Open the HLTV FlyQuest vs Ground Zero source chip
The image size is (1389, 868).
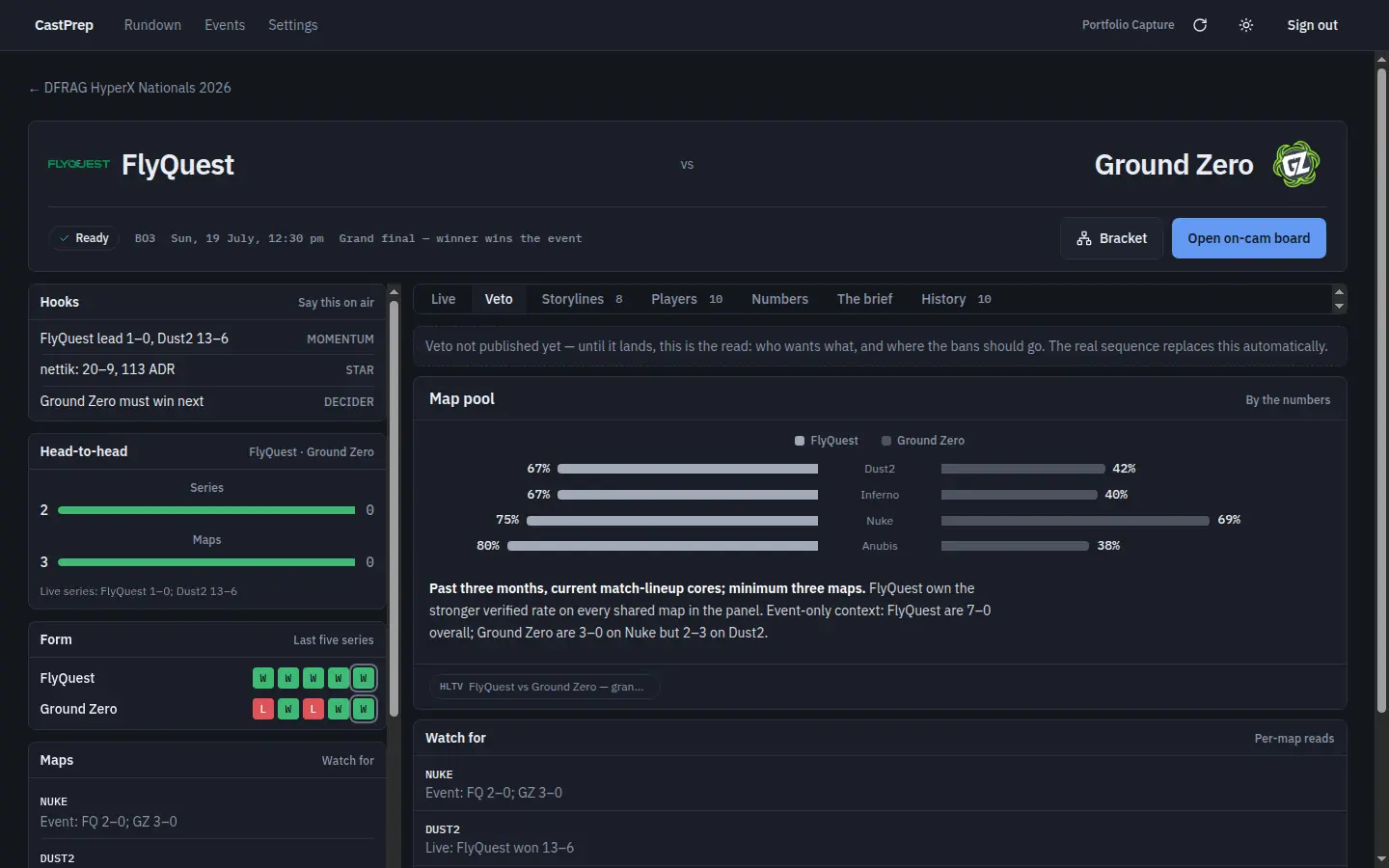coord(544,687)
